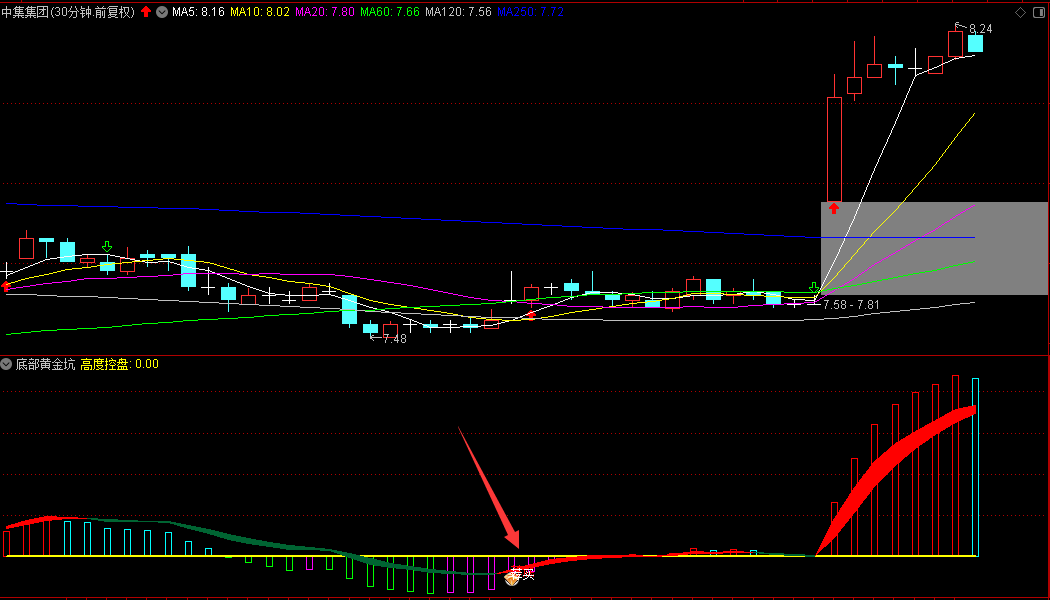Screen dimensions: 1050x600
Task: Select the MA5: 8.16 label
Action: tap(198, 12)
